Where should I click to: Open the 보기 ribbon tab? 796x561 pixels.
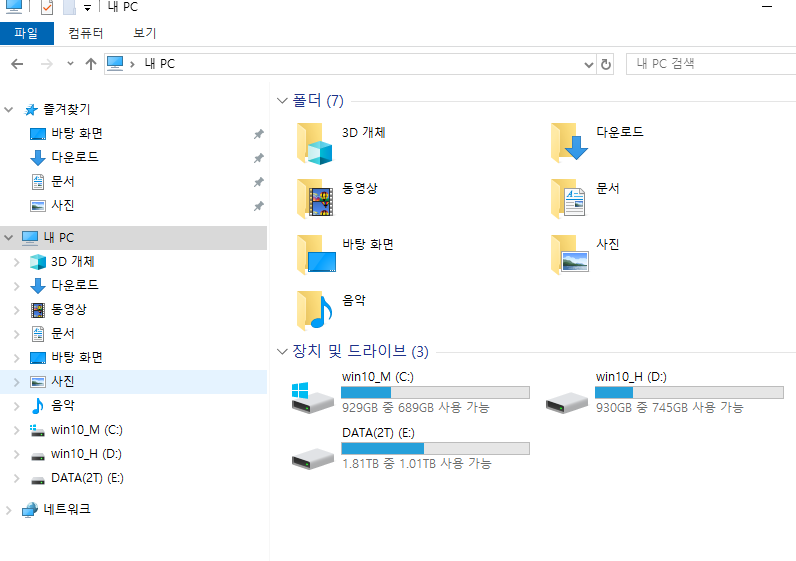(x=145, y=34)
